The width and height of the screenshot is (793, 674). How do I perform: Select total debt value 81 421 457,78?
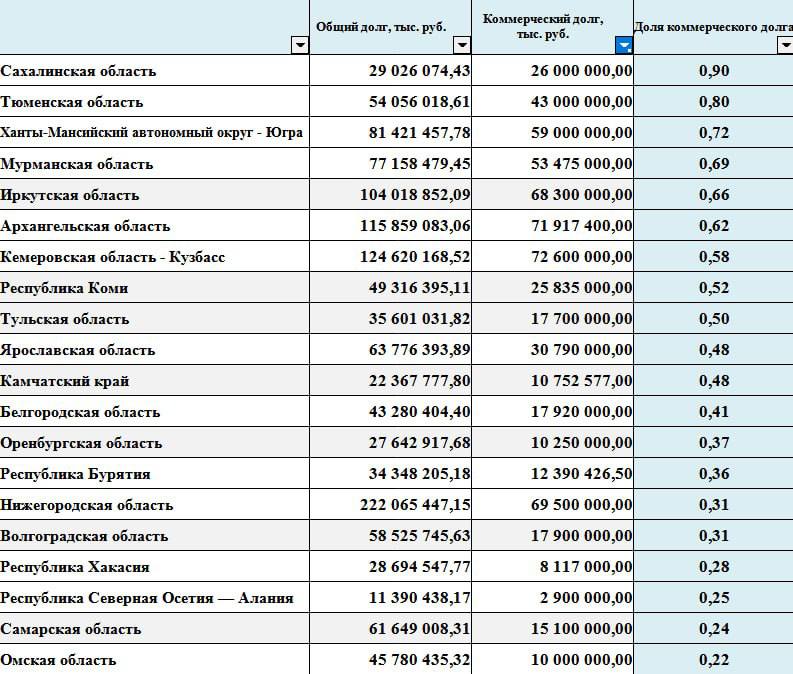pos(390,132)
